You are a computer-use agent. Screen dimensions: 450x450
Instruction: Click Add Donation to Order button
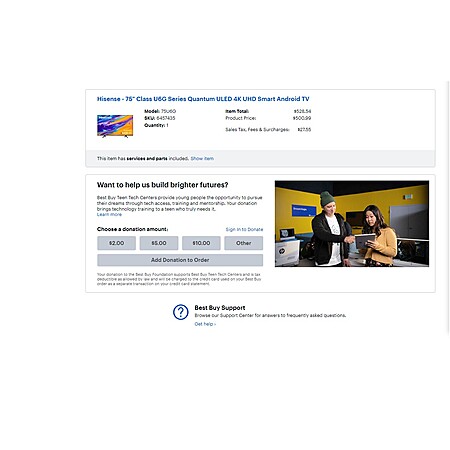pyautogui.click(x=180, y=260)
